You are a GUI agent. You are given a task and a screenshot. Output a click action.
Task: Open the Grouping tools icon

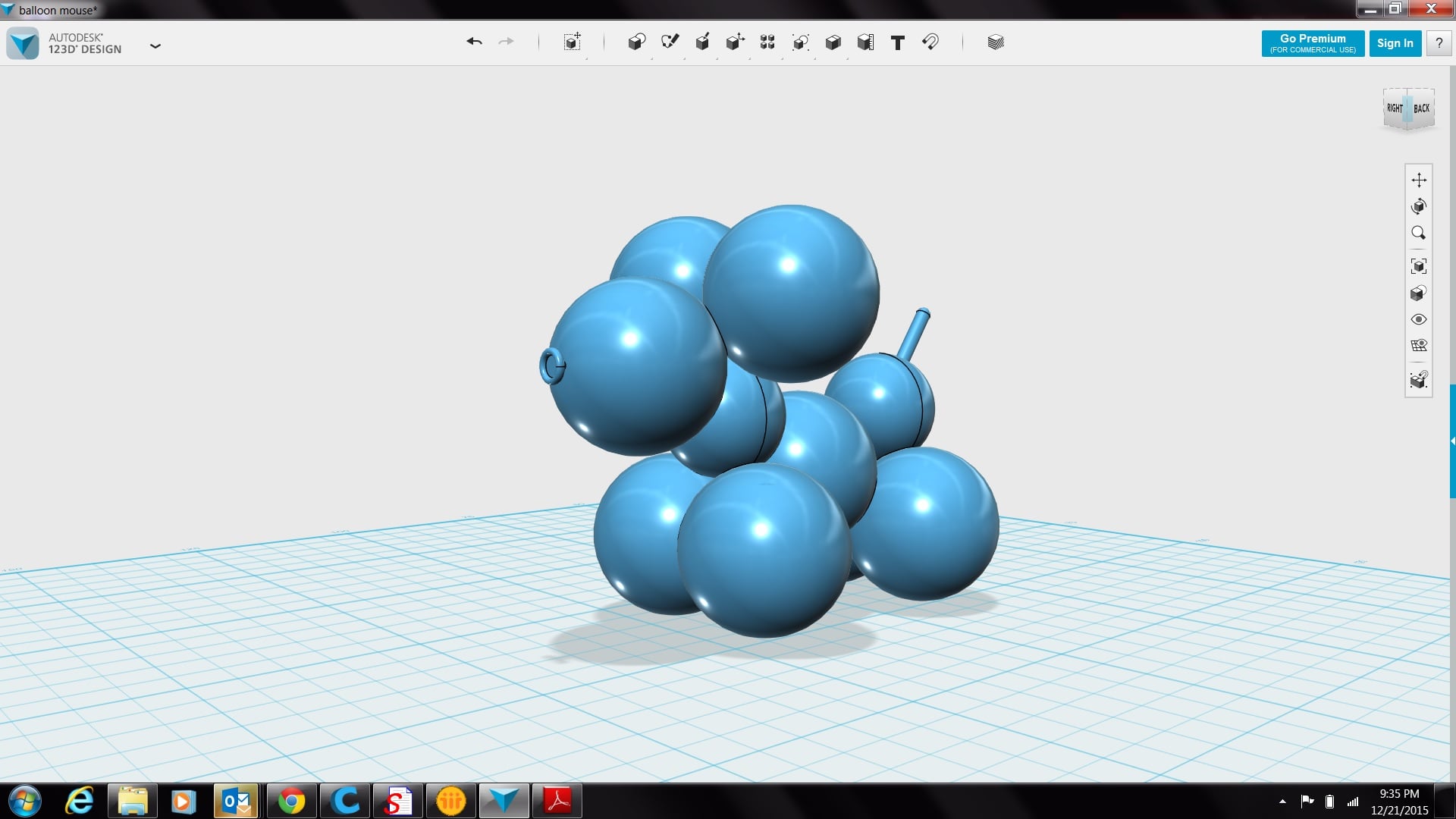800,42
